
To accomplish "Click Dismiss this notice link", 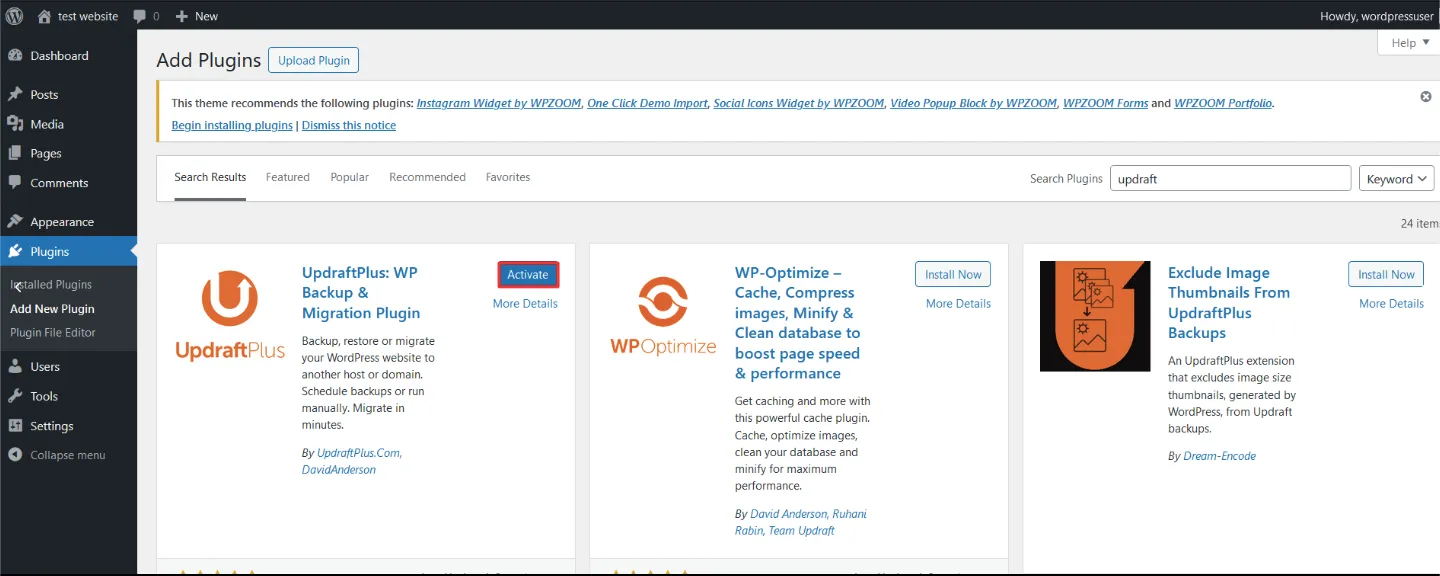I will tap(349, 126).
